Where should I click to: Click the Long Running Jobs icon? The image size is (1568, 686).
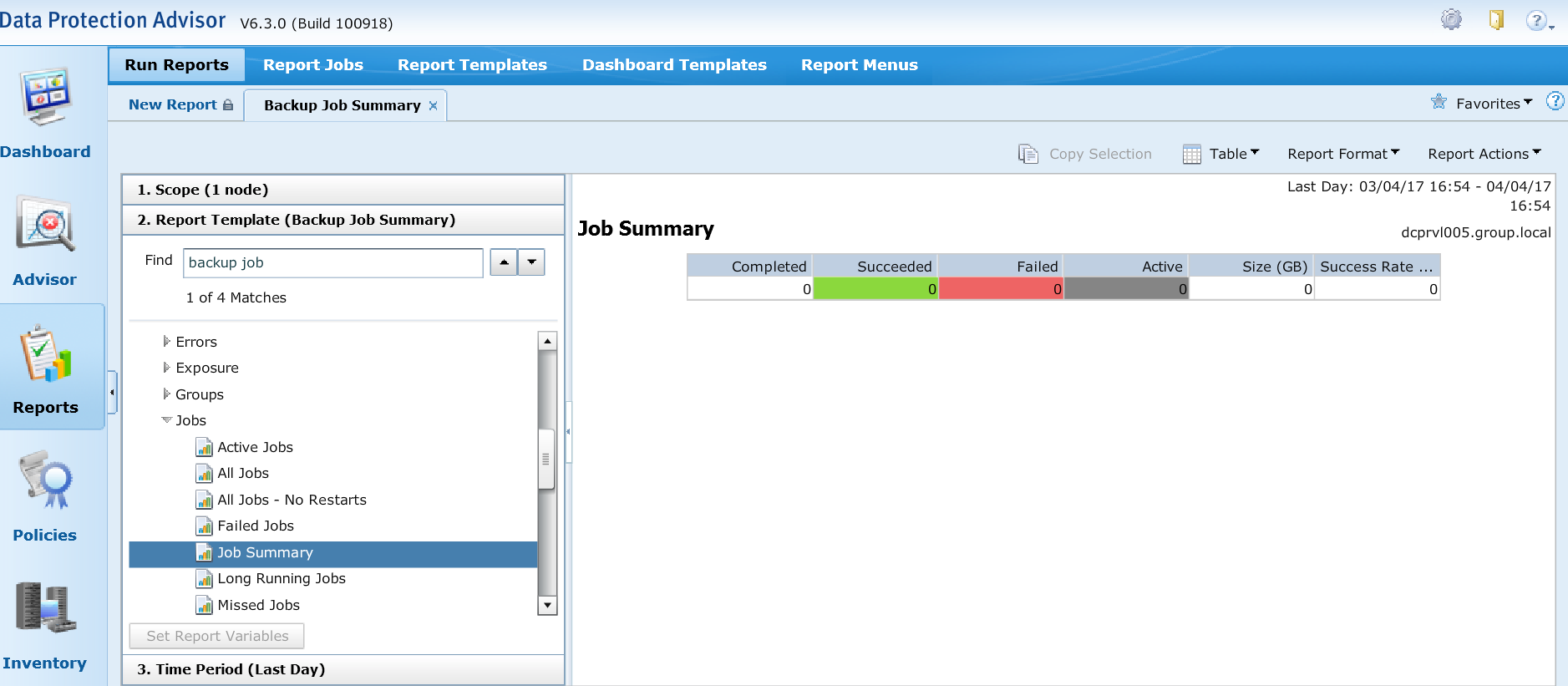[x=204, y=578]
